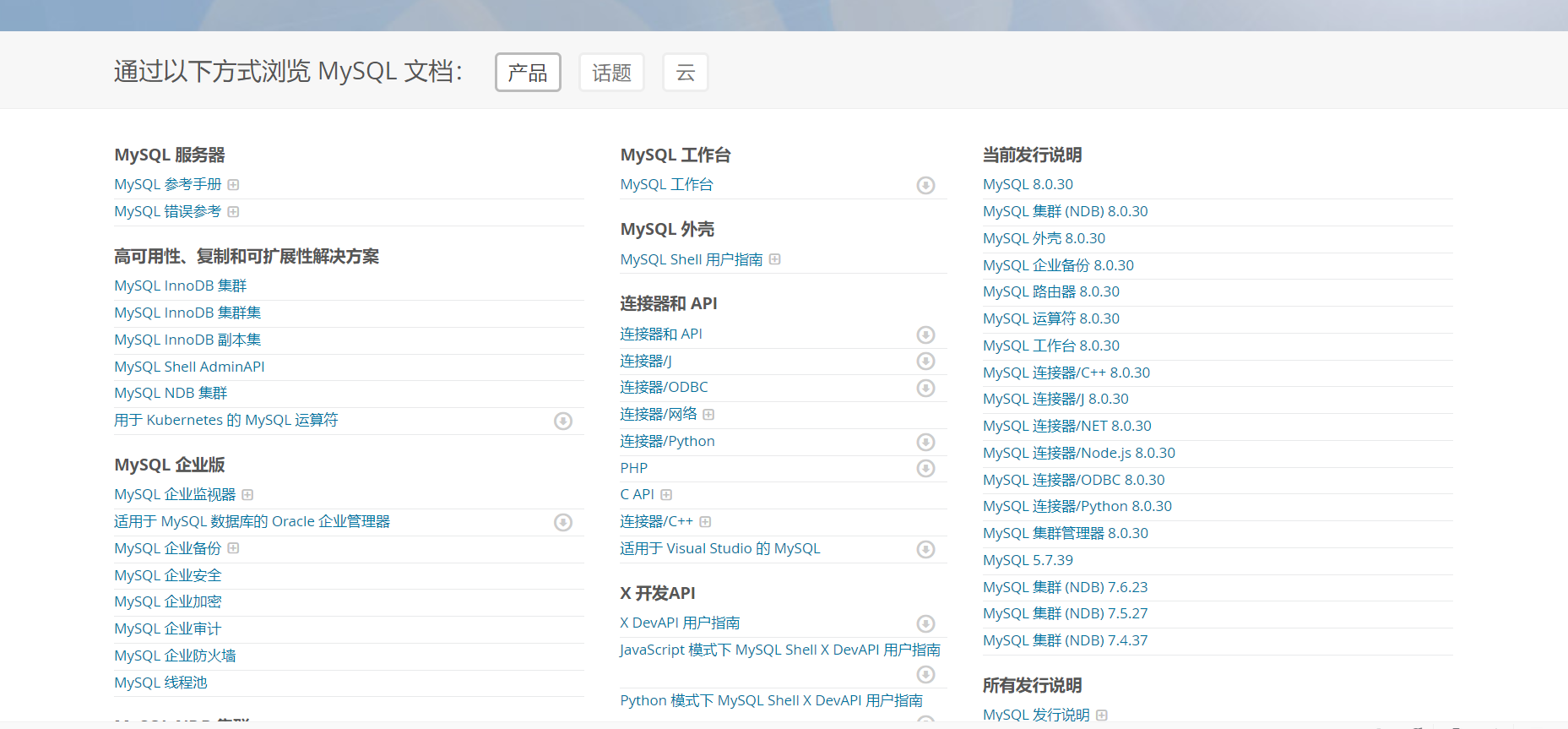Open MySQL 企业加密 link
Screen dimensions: 1568x729
pos(168,601)
